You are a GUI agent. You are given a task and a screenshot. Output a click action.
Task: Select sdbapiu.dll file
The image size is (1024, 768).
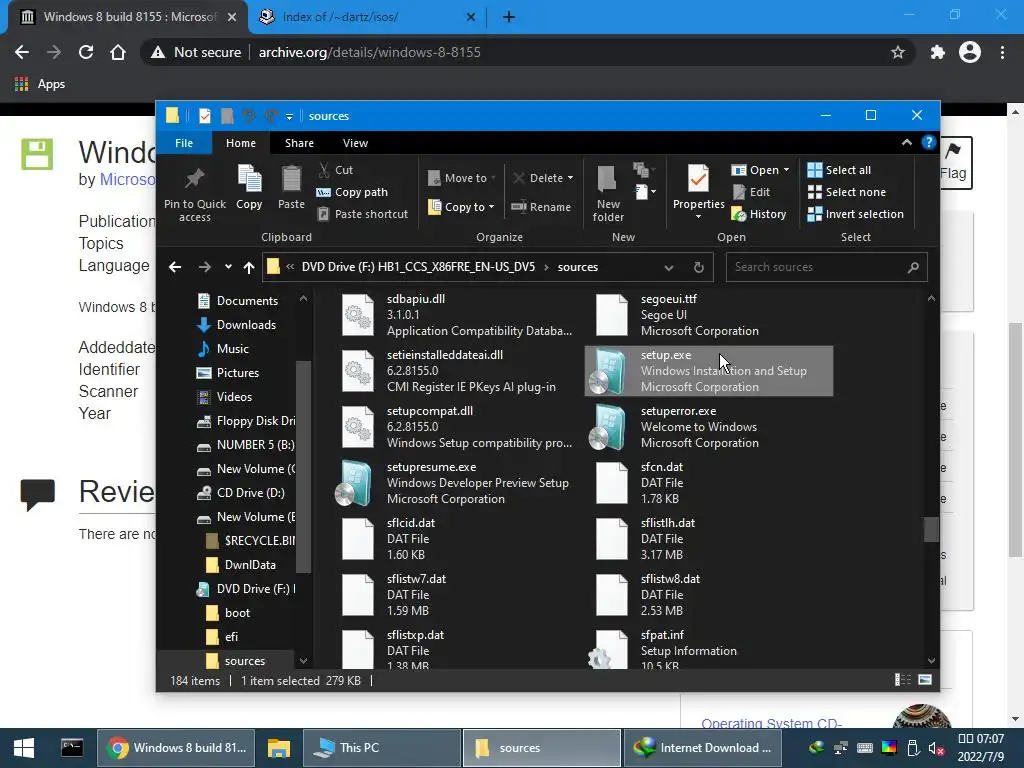[x=455, y=315]
